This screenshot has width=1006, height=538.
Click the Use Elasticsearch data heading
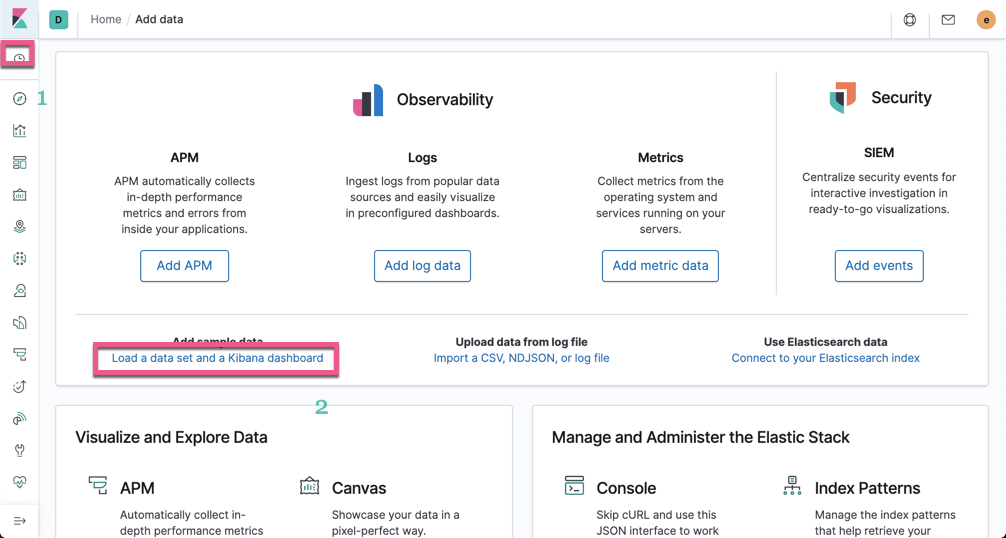click(826, 342)
